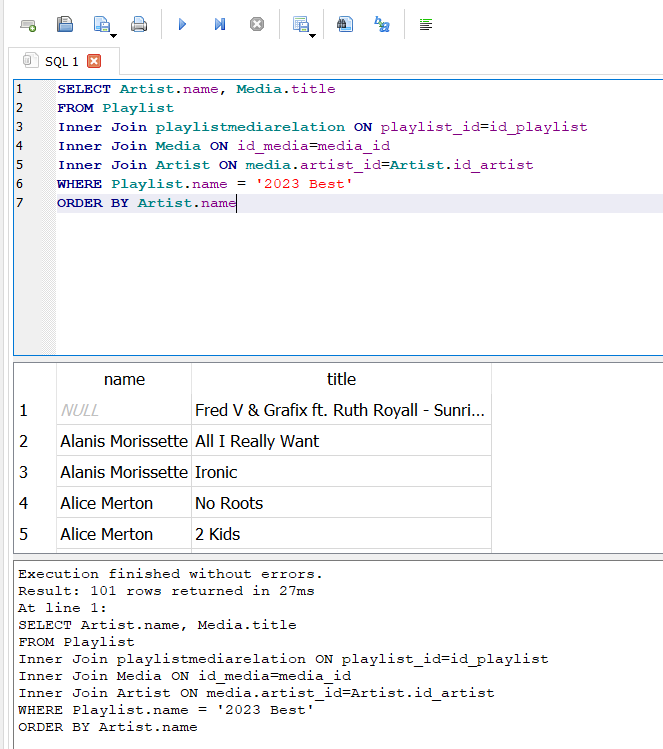This screenshot has width=663, height=749.
Task: Click the comment/align lines toolbar icon
Action: (x=426, y=24)
